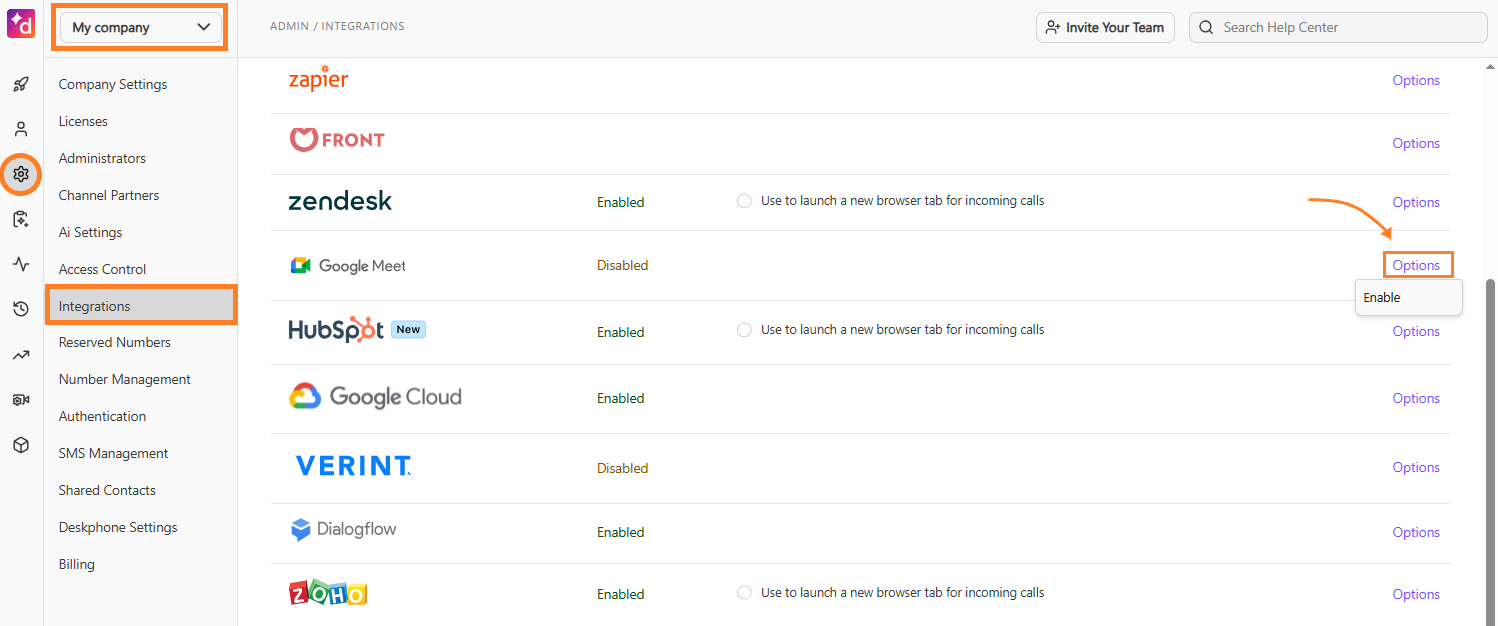Screen dimensions: 1498x626
Task: Open Shared Contacts section
Action: pyautogui.click(x=107, y=490)
